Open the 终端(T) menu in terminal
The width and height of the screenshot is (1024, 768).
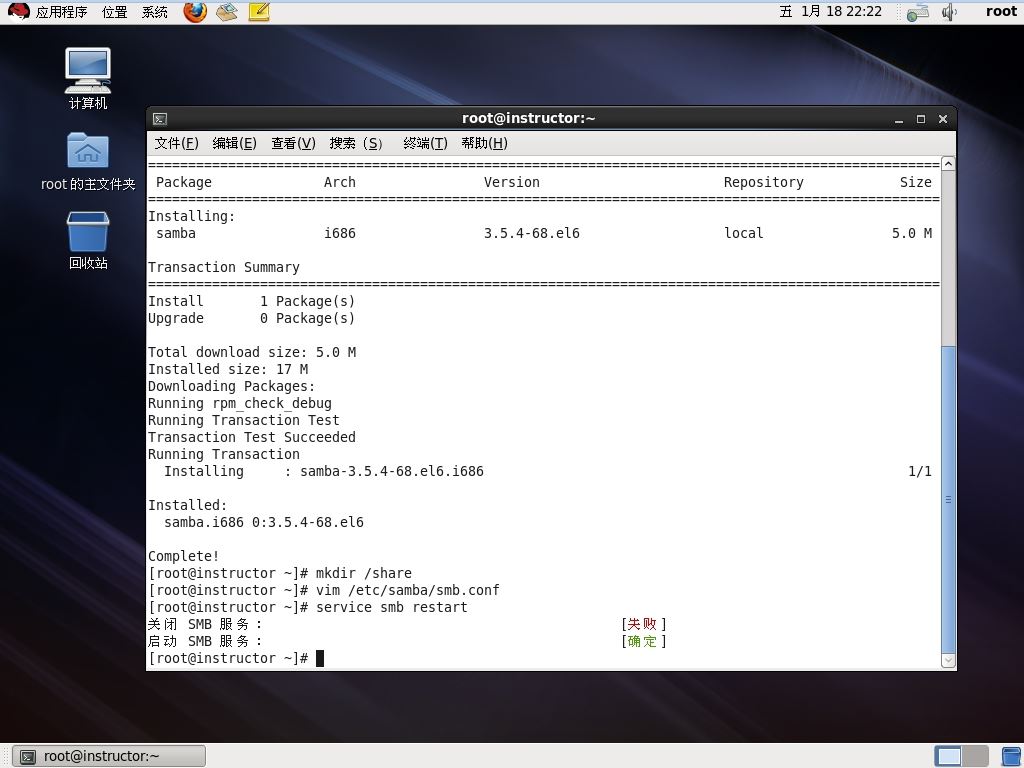[425, 143]
